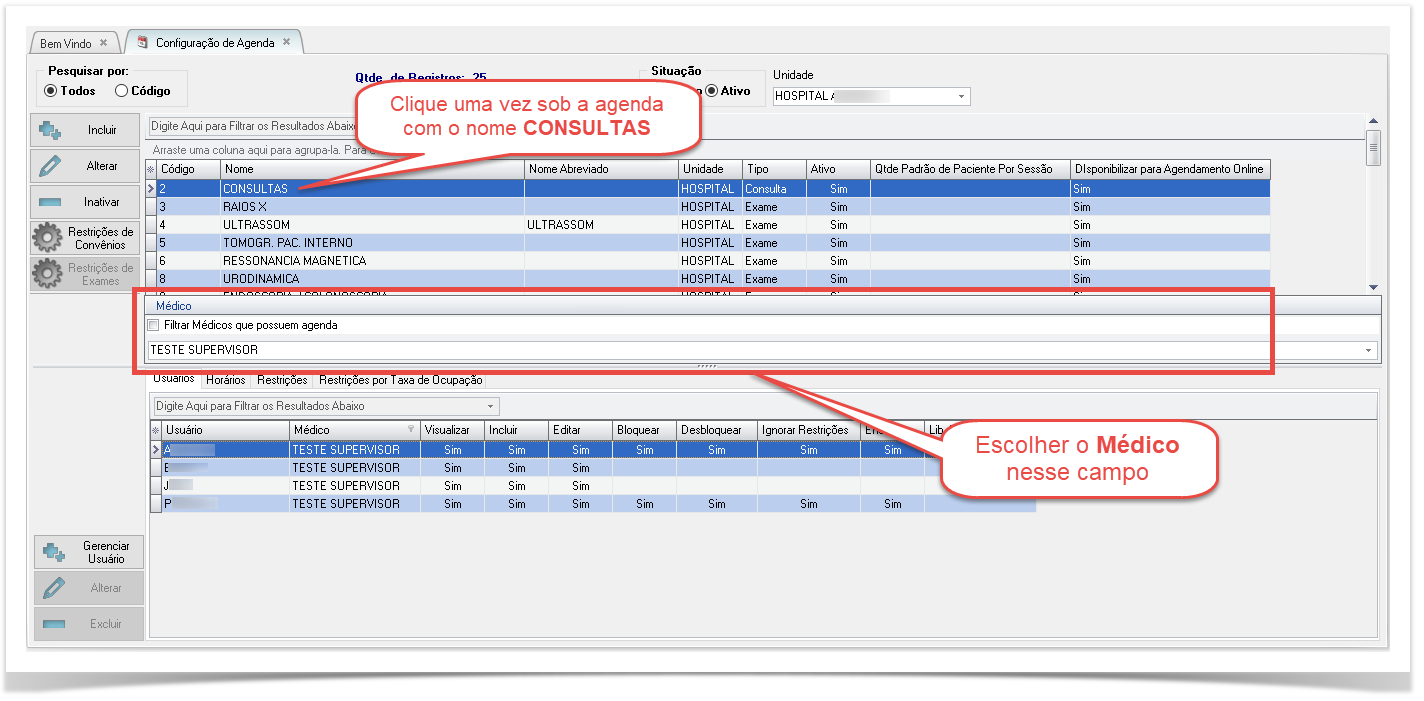Close the Configuração de Agenda tab
Image resolution: width=1424 pixels, height=701 pixels.
(x=287, y=42)
